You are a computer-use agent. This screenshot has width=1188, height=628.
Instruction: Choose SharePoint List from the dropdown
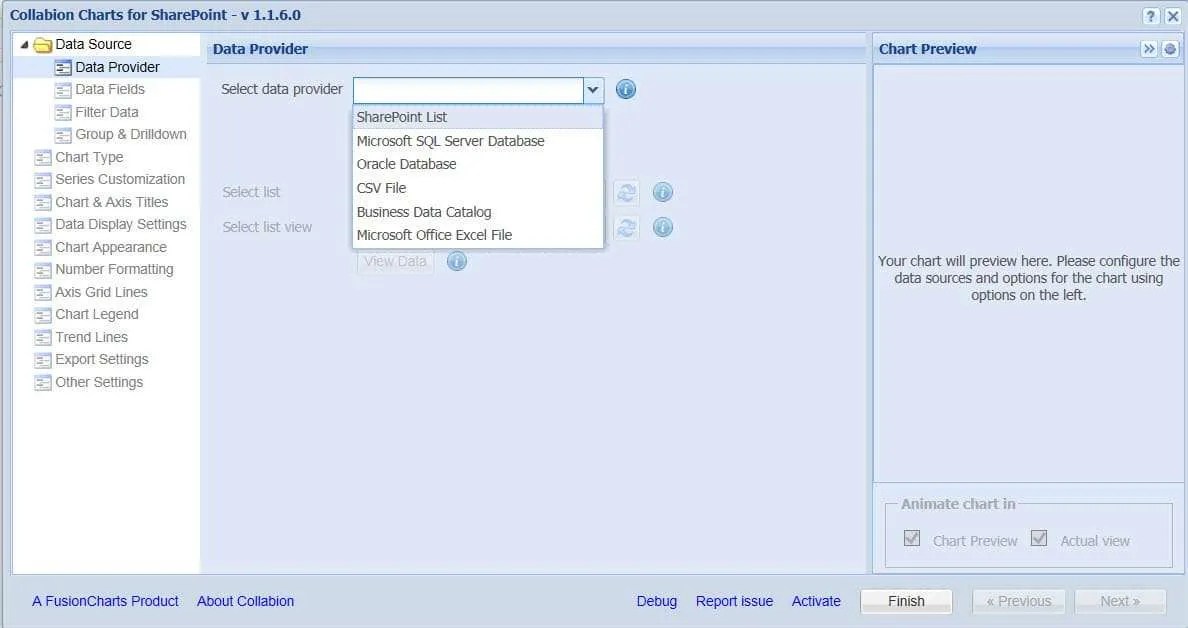[478, 117]
